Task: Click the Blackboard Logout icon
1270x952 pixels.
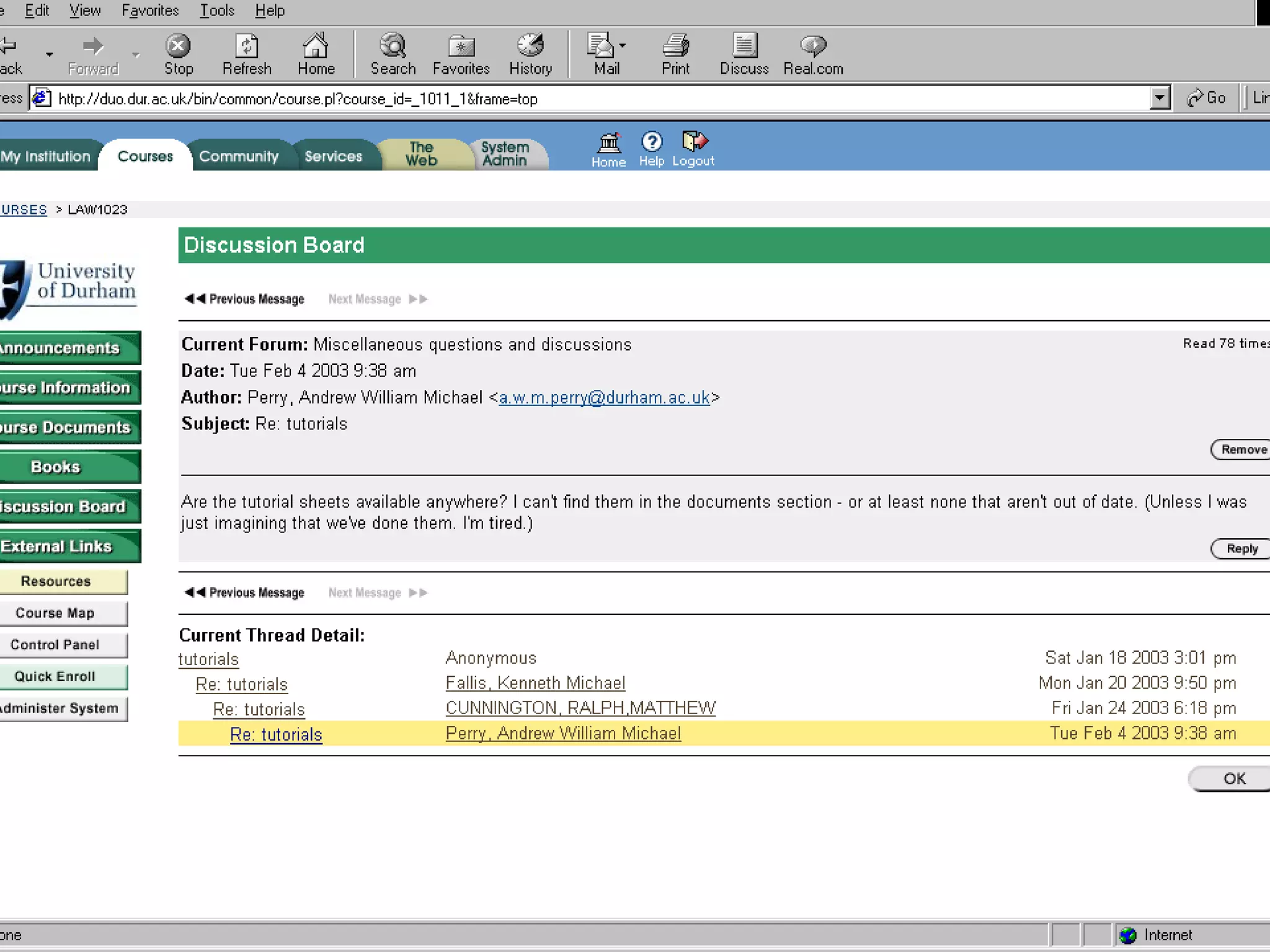Action: [694, 142]
